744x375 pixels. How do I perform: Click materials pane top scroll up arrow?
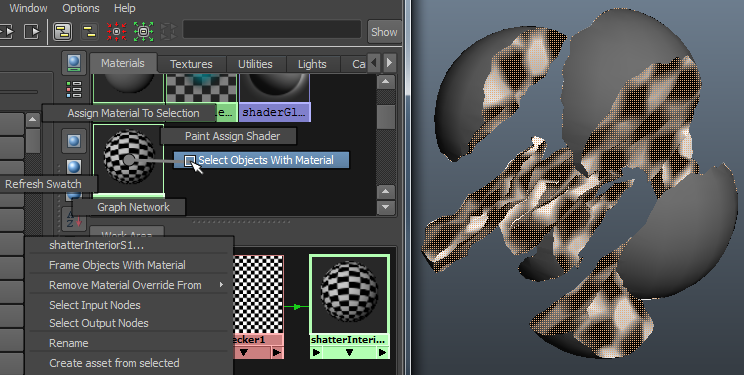click(x=386, y=82)
